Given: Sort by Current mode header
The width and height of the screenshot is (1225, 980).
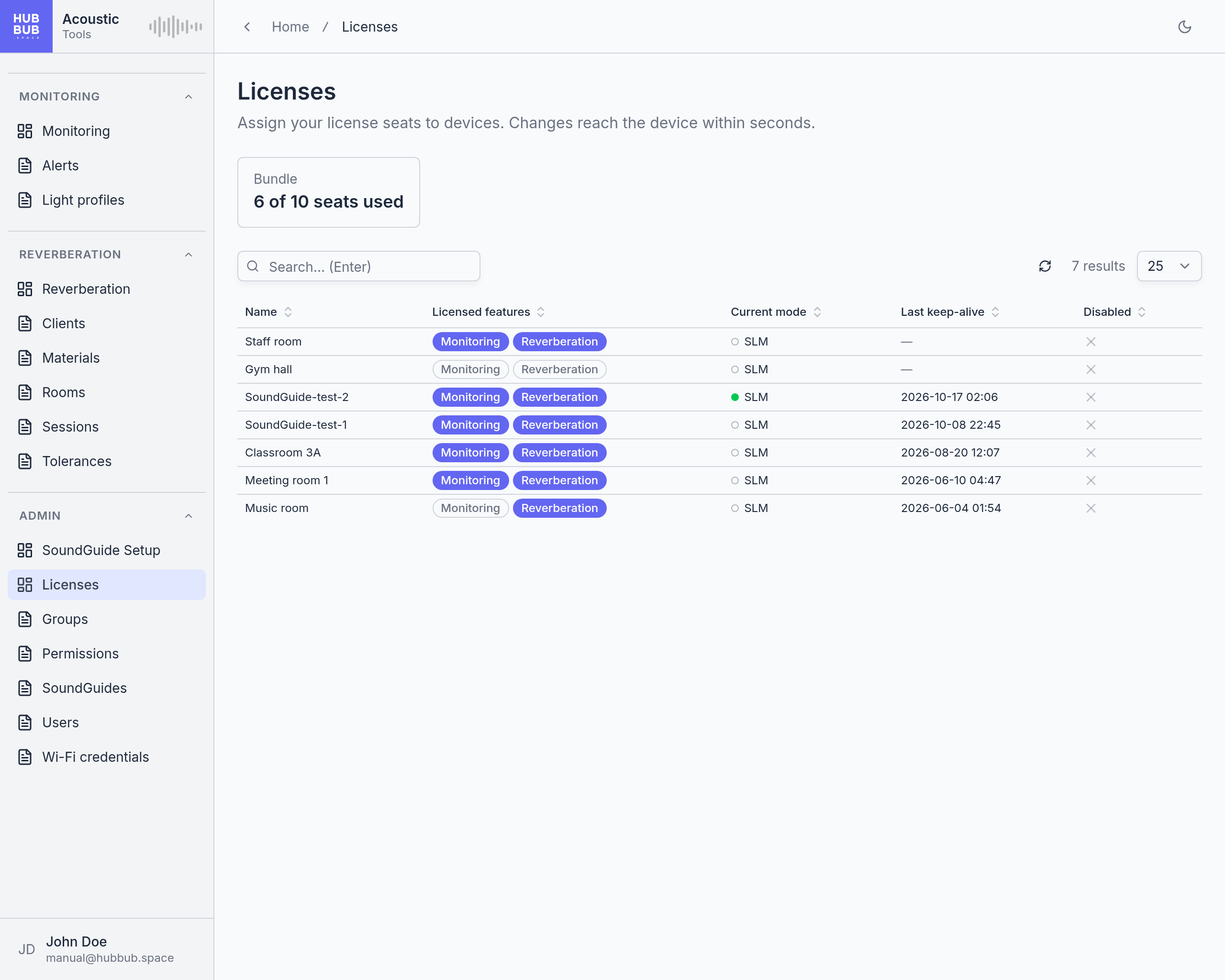Looking at the screenshot, I should point(776,312).
